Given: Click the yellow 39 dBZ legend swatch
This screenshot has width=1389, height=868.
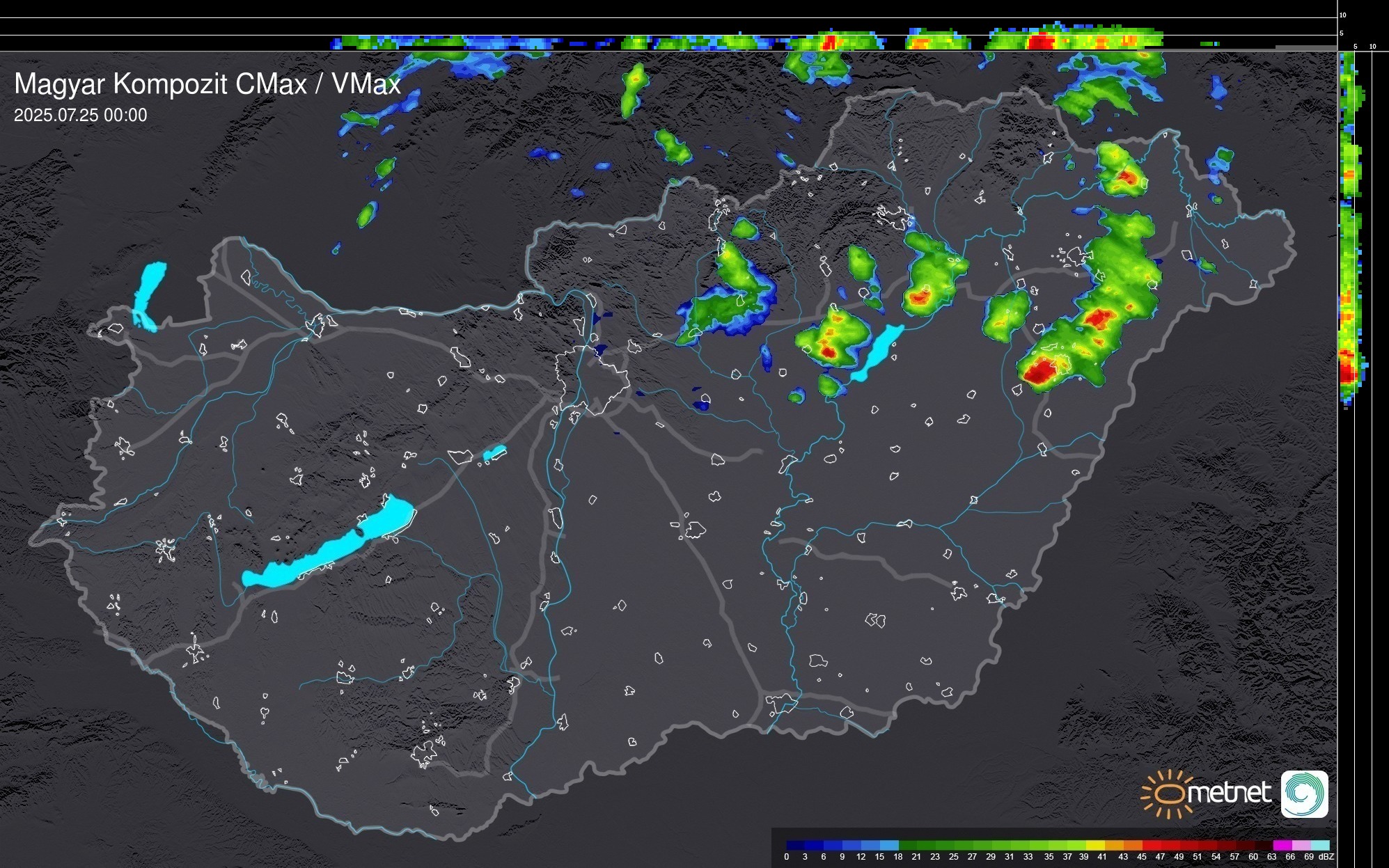Looking at the screenshot, I should pyautogui.click(x=1094, y=845).
